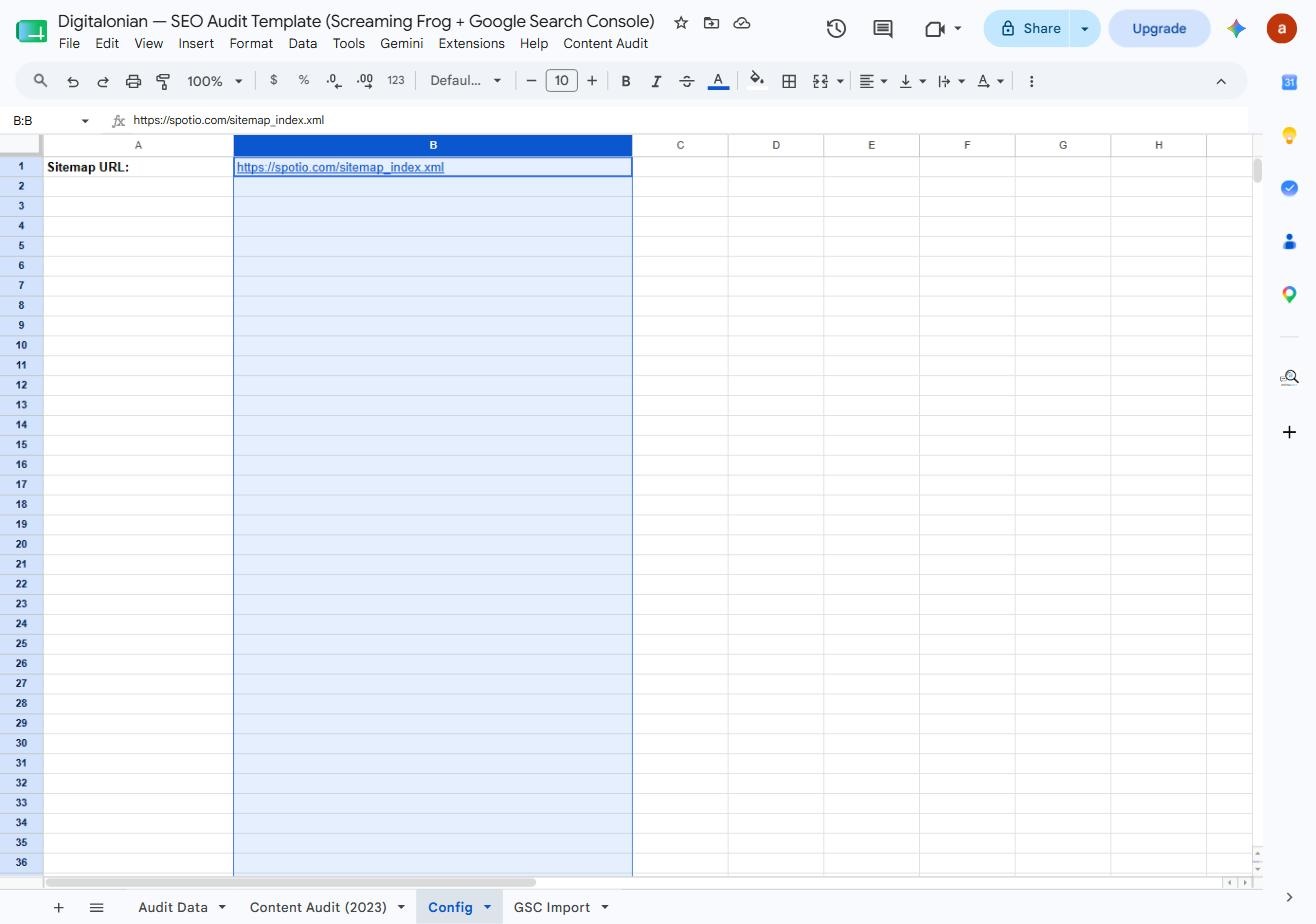Image resolution: width=1316 pixels, height=924 pixels.
Task: Toggle strikethrough formatting
Action: tap(686, 81)
